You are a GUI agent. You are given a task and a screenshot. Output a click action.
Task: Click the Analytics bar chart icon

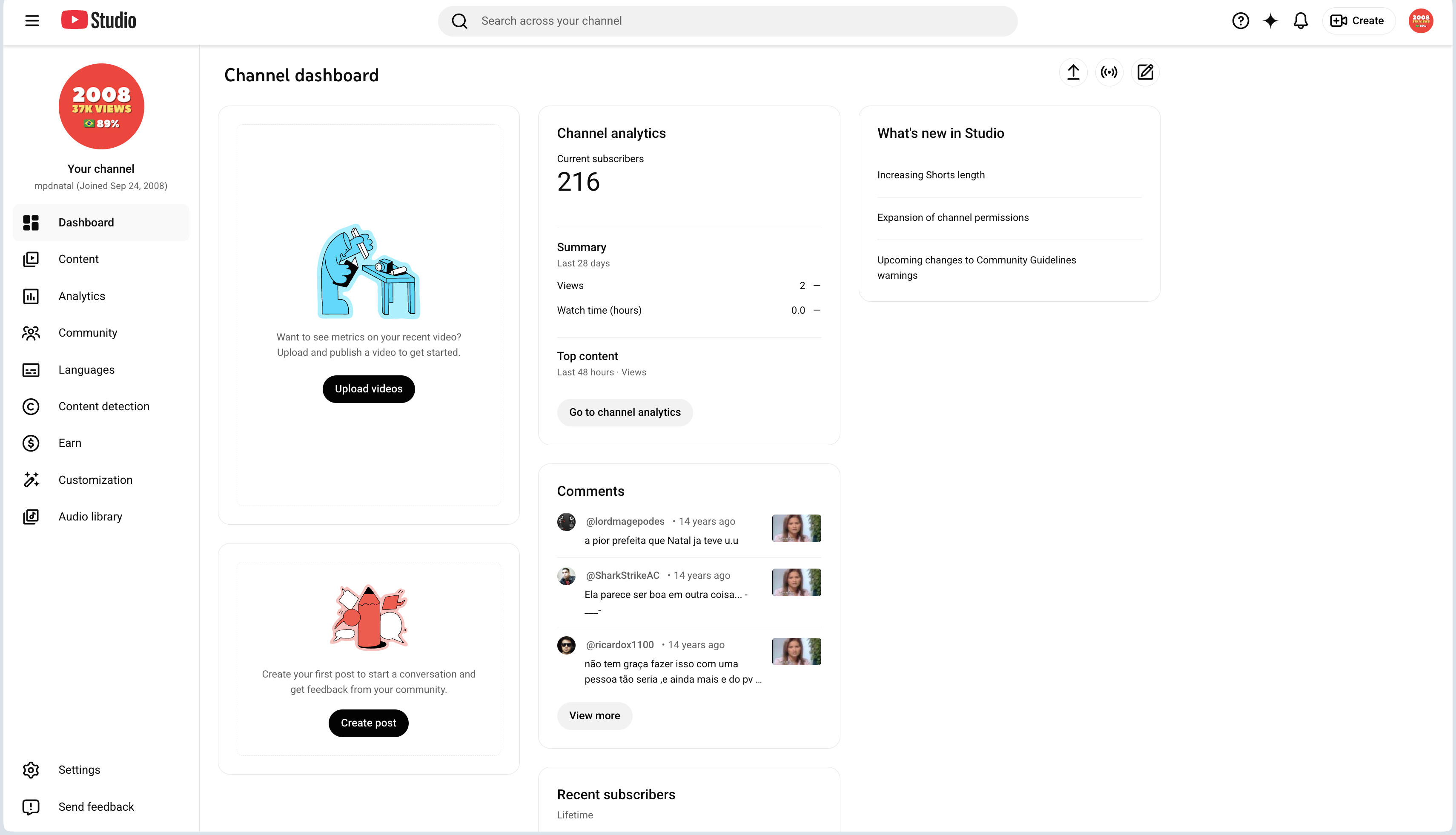[x=31, y=297]
